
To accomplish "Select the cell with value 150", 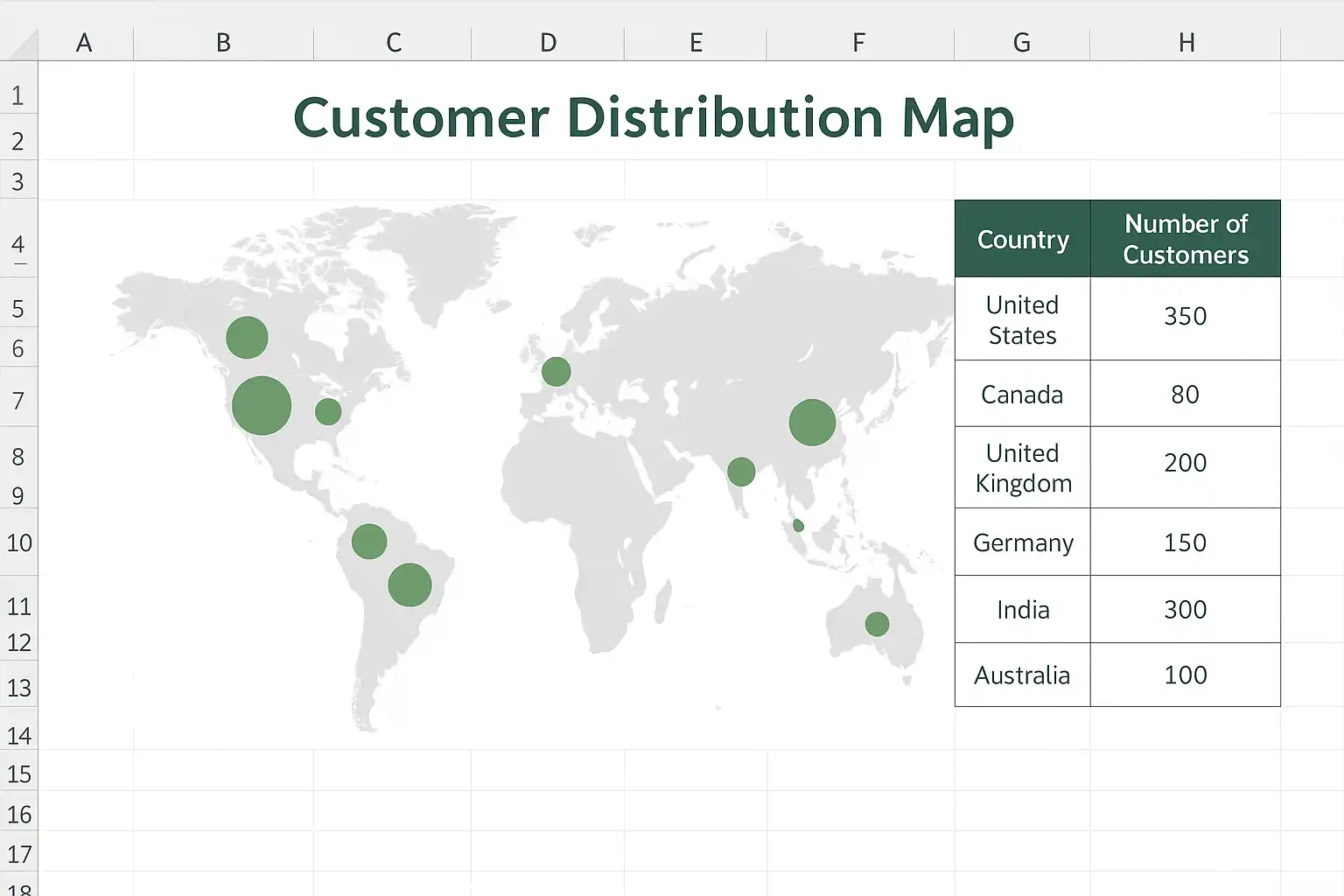I will coord(1186,542).
